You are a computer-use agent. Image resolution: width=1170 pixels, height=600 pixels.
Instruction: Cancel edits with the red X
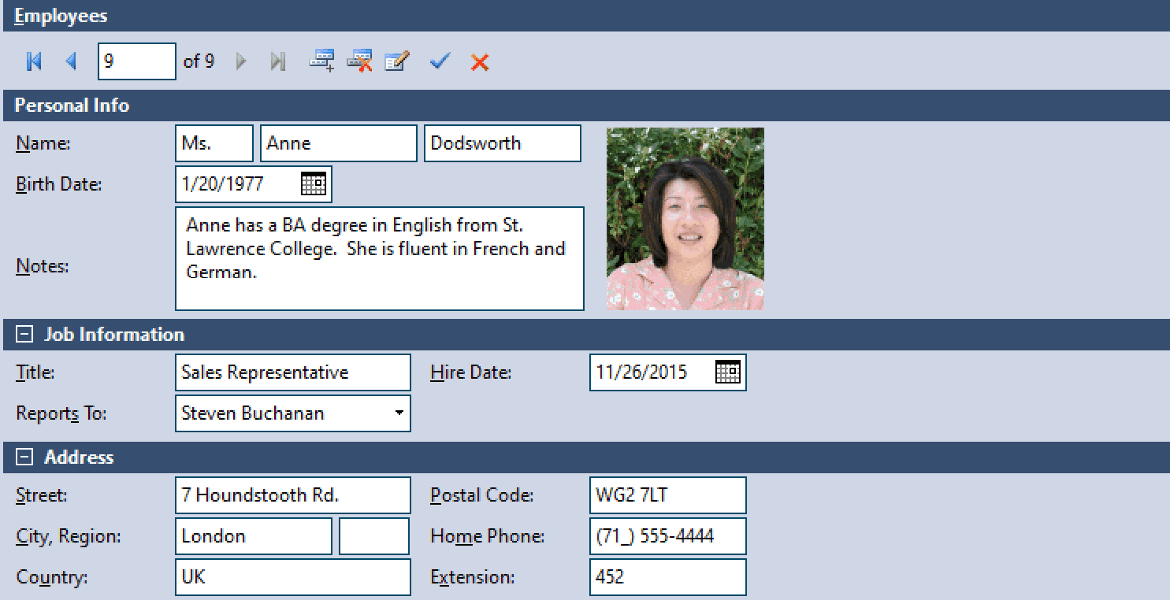[480, 62]
